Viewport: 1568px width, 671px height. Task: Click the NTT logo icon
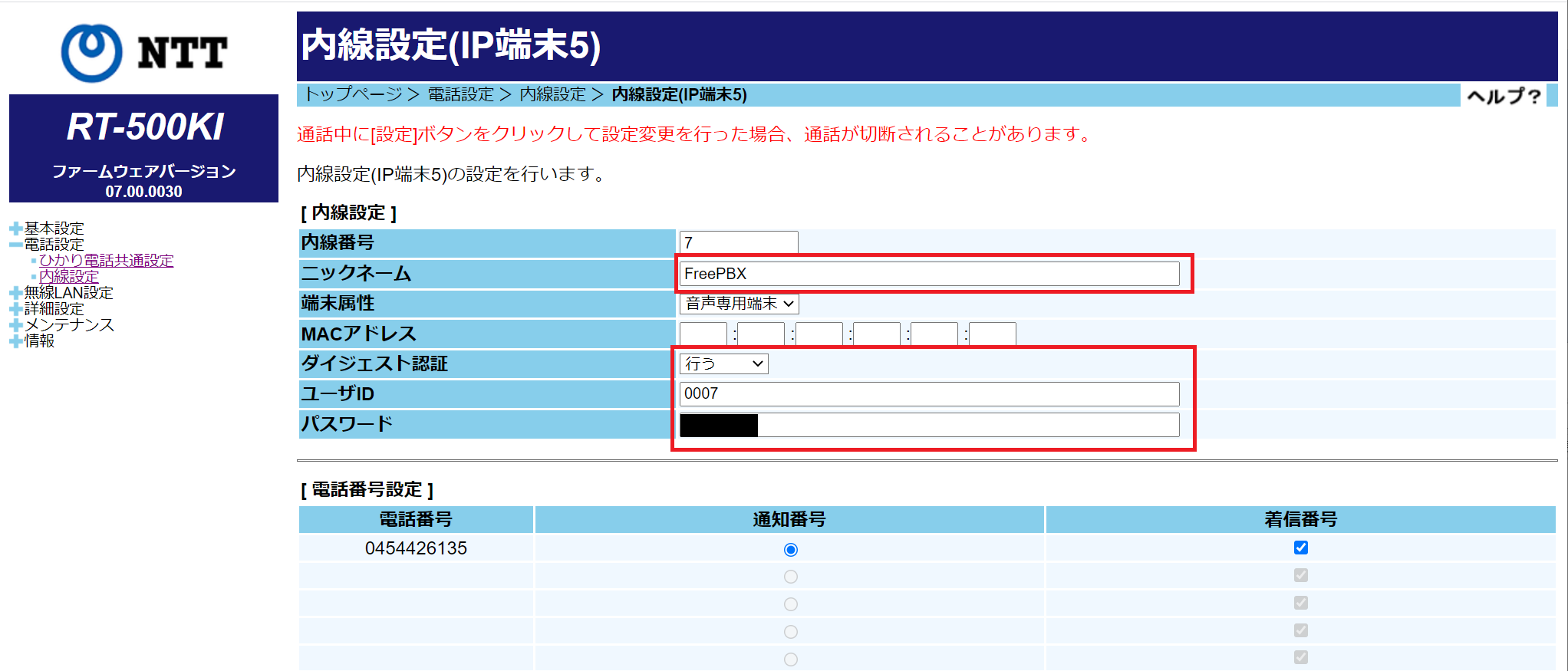pos(92,52)
